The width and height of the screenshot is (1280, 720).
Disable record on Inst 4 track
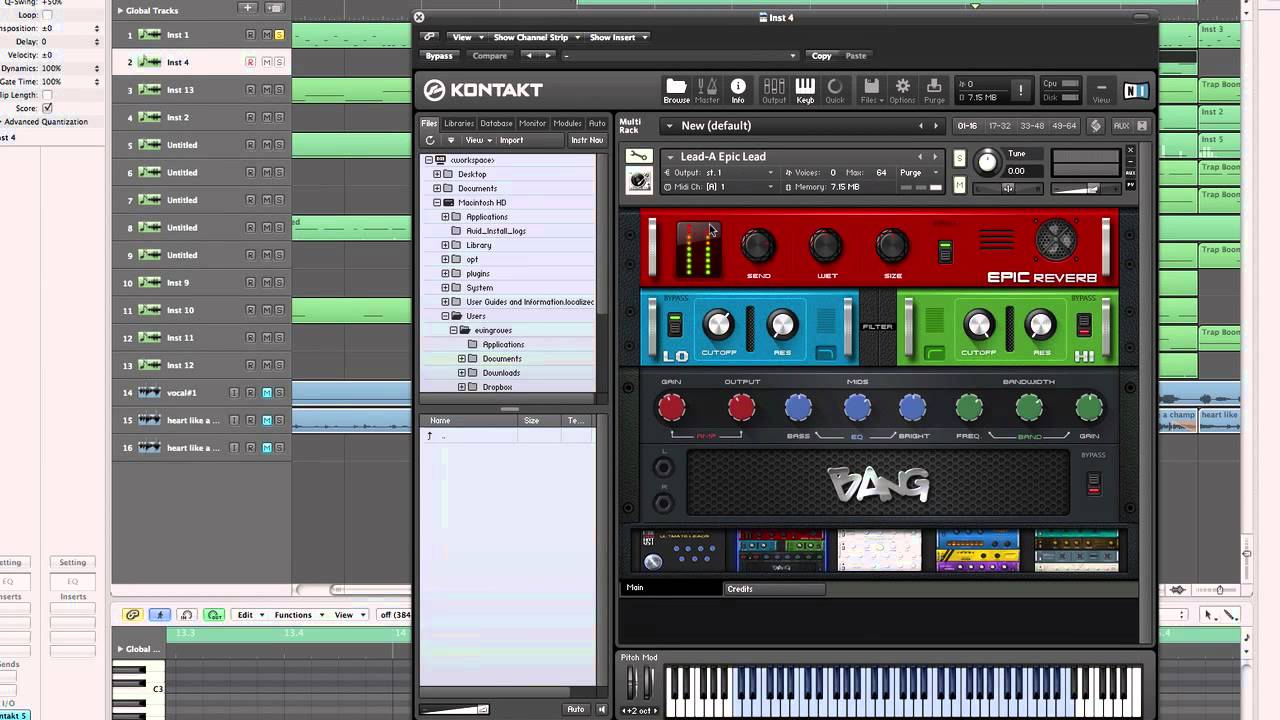[x=250, y=62]
